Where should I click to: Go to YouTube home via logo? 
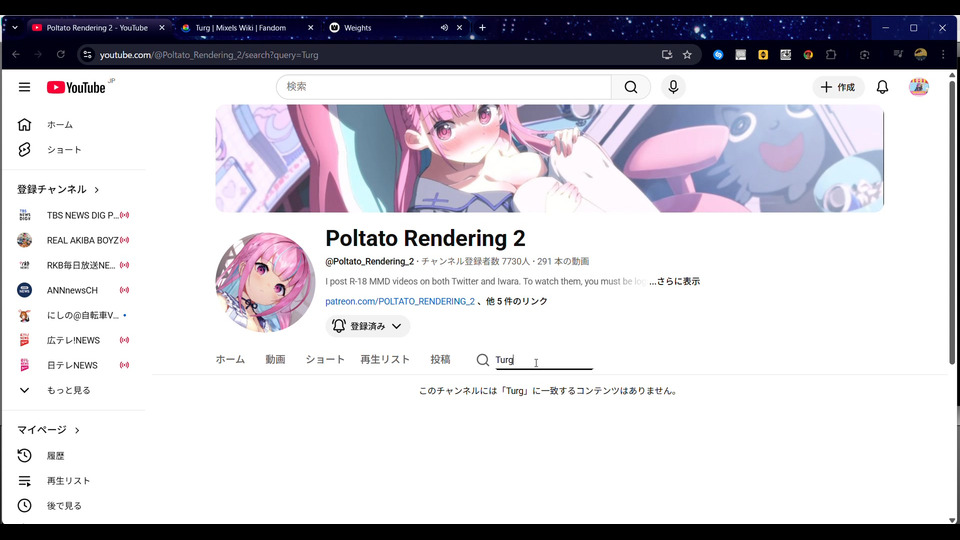click(x=77, y=88)
